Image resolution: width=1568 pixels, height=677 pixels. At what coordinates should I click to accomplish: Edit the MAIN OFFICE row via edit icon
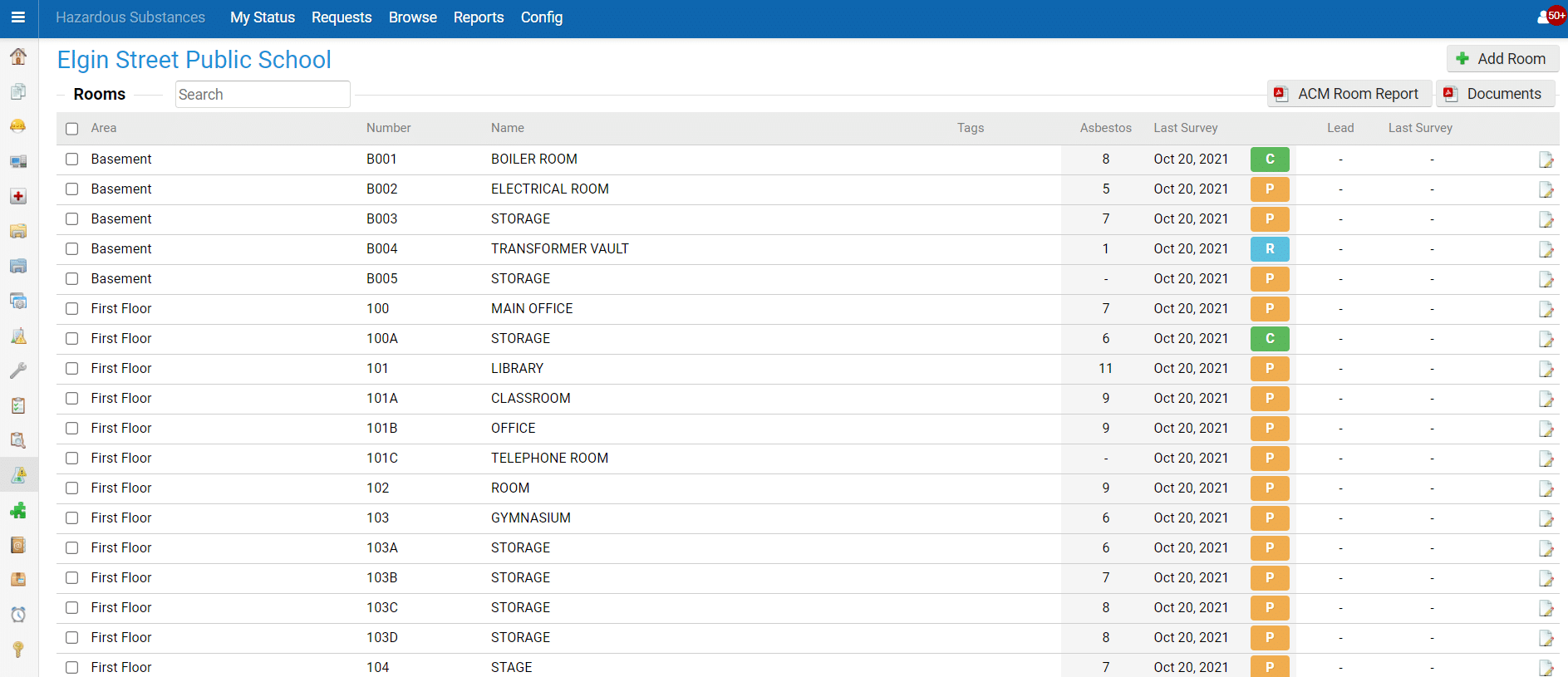tap(1546, 309)
